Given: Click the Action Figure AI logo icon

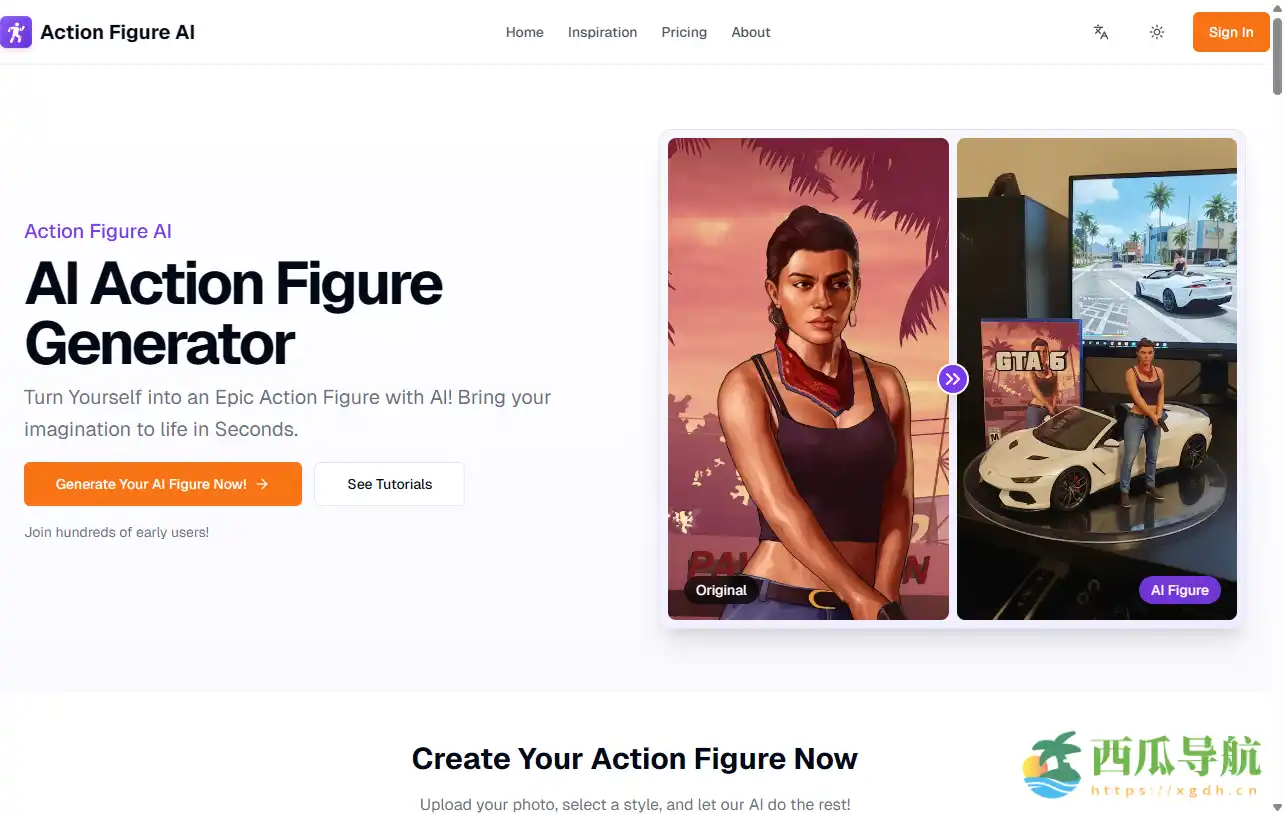Looking at the screenshot, I should tap(16, 32).
